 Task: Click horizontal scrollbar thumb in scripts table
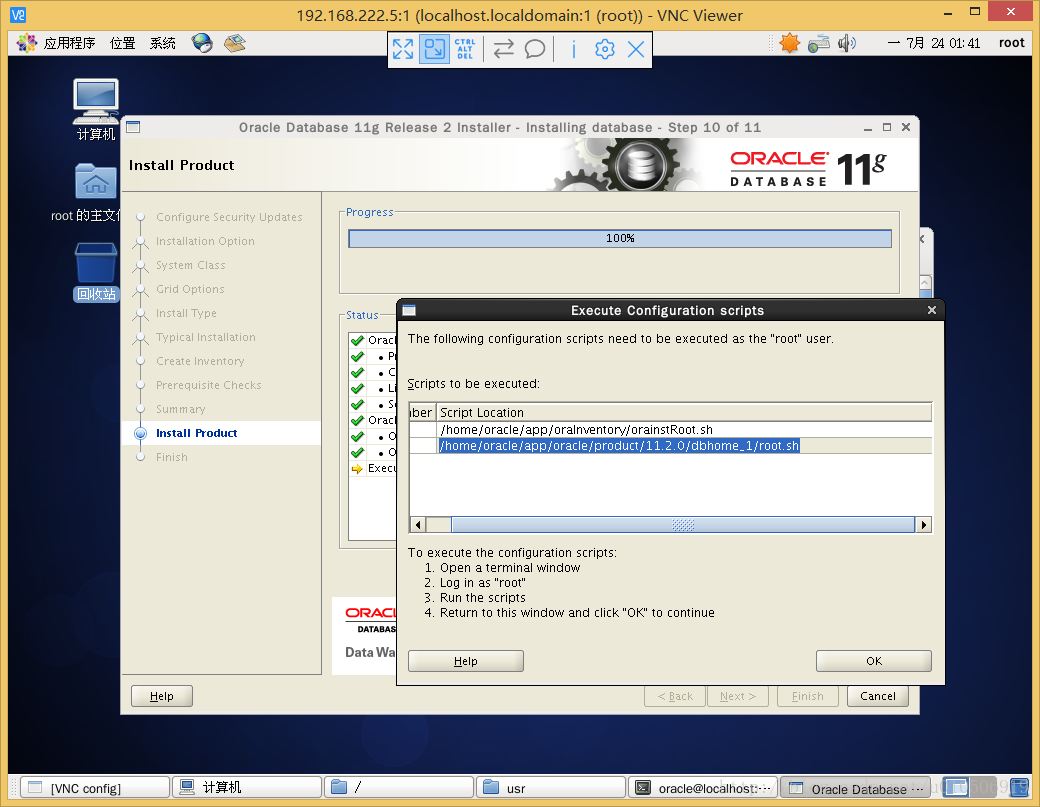click(x=682, y=525)
